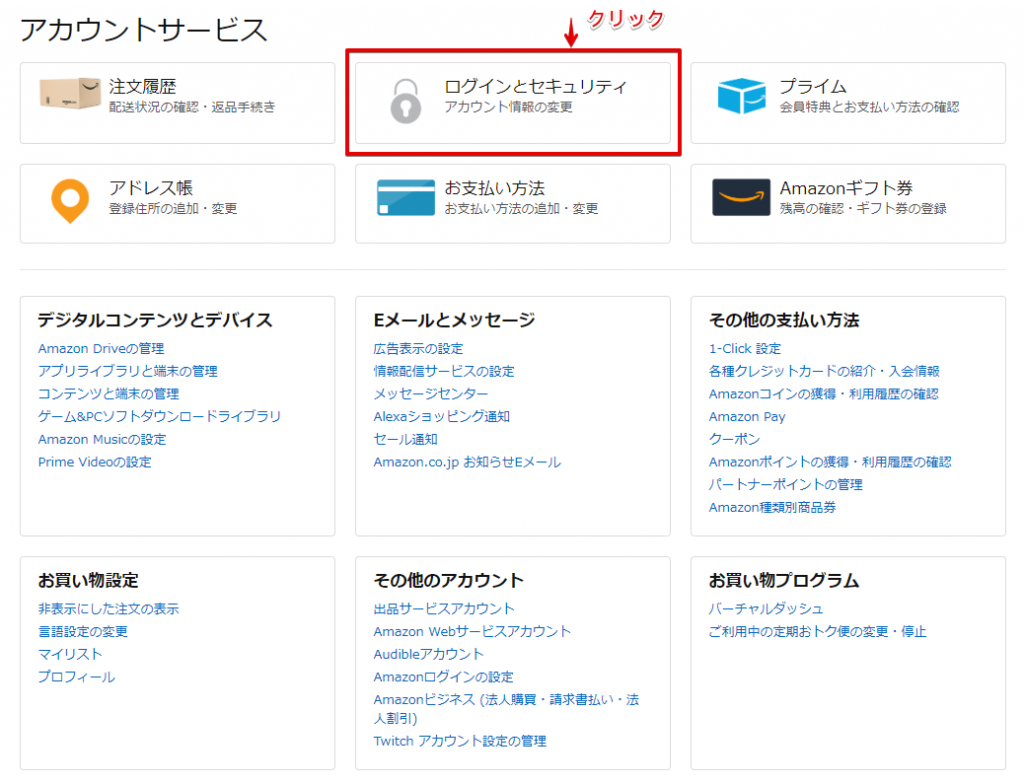1024x784 pixels.
Task: Open Prime Videoの設定
Action: point(94,462)
